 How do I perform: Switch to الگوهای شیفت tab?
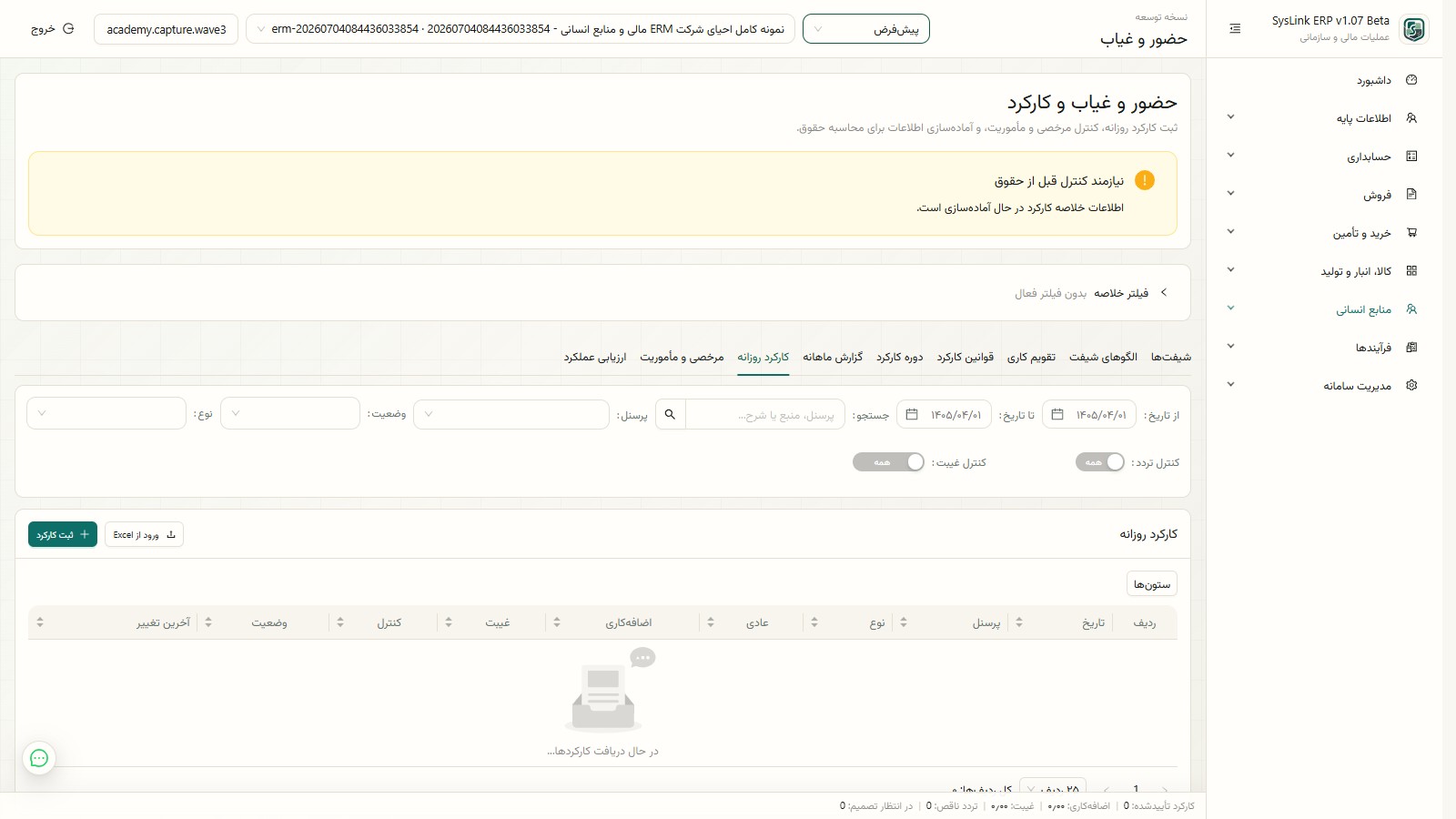1103,357
